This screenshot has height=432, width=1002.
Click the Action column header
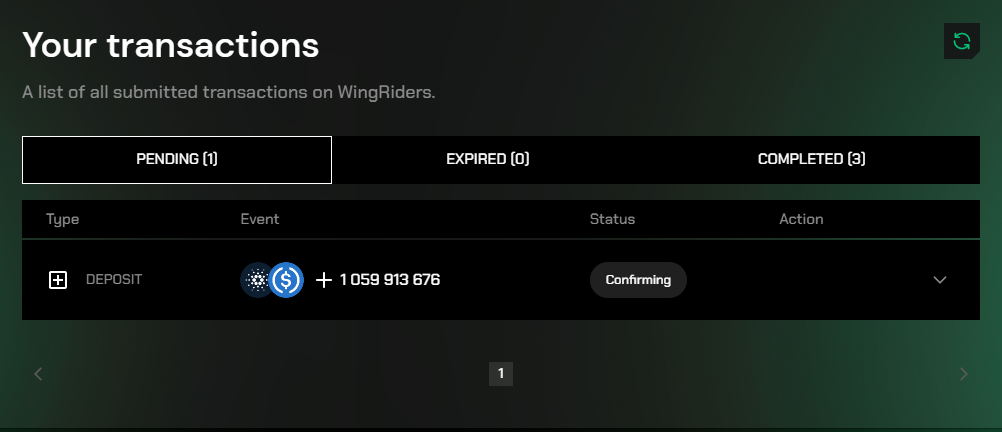[x=801, y=219]
